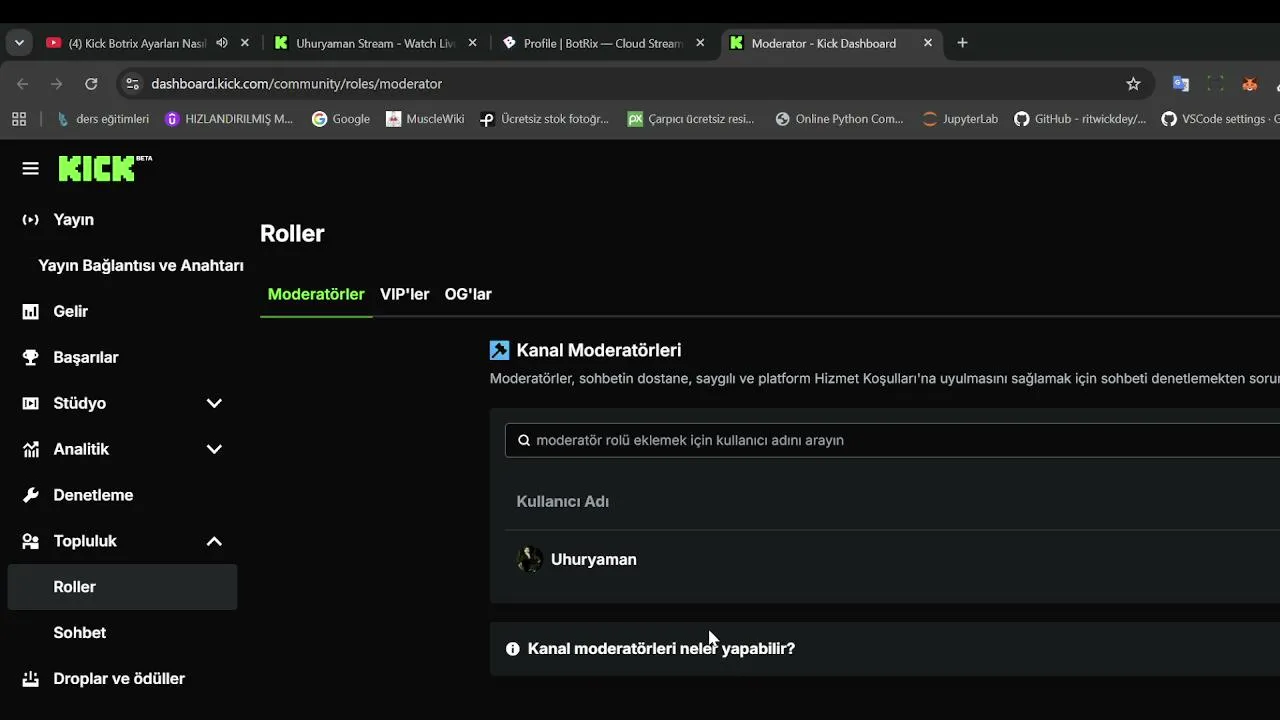
Task: Click the Gelir chart icon
Action: 31,312
